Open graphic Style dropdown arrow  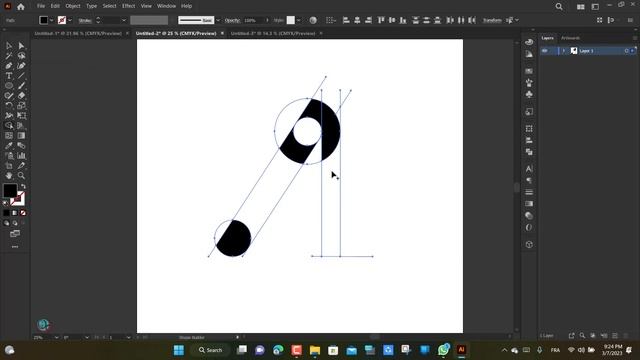point(298,20)
